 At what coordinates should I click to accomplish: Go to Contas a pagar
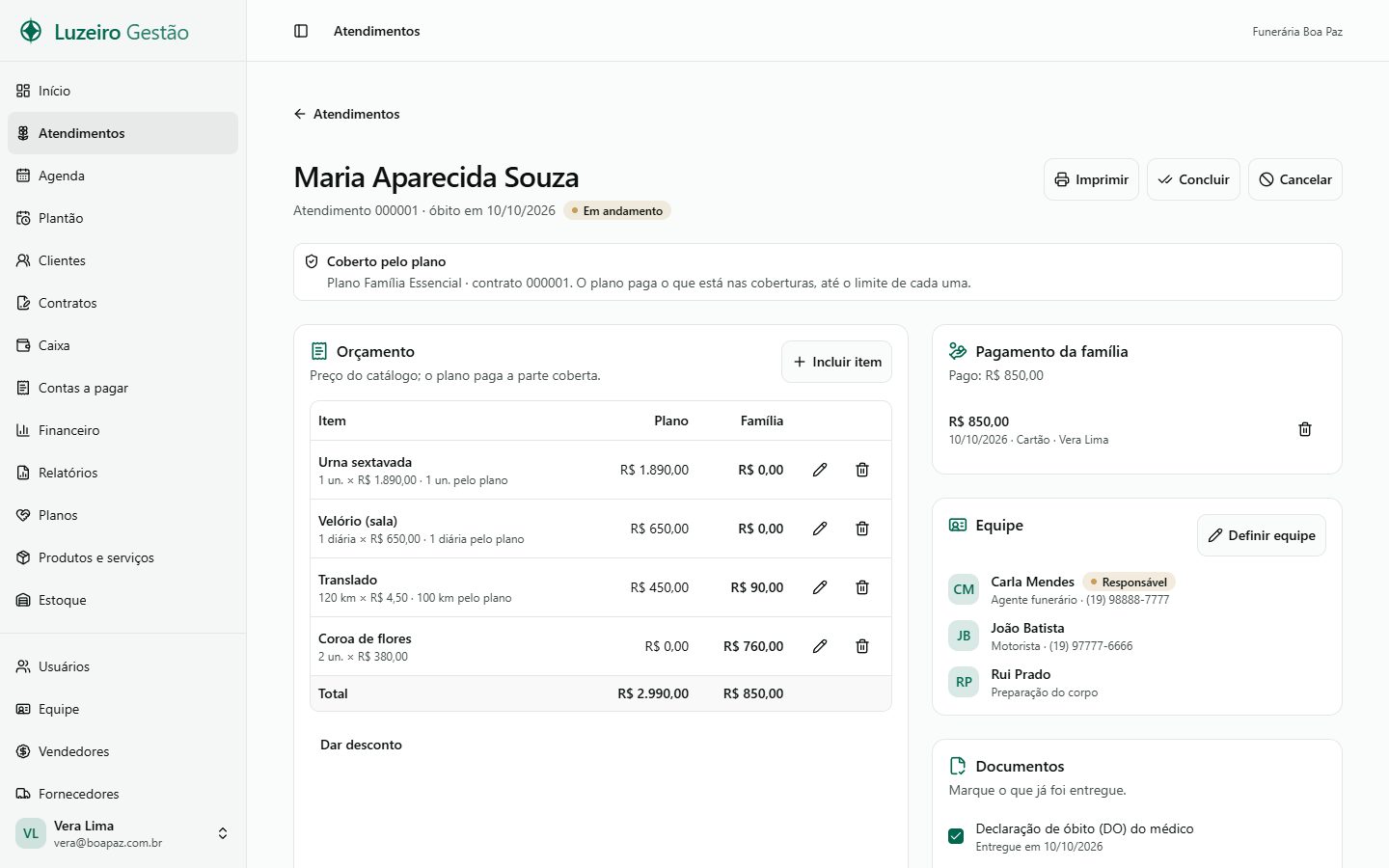pos(123,388)
